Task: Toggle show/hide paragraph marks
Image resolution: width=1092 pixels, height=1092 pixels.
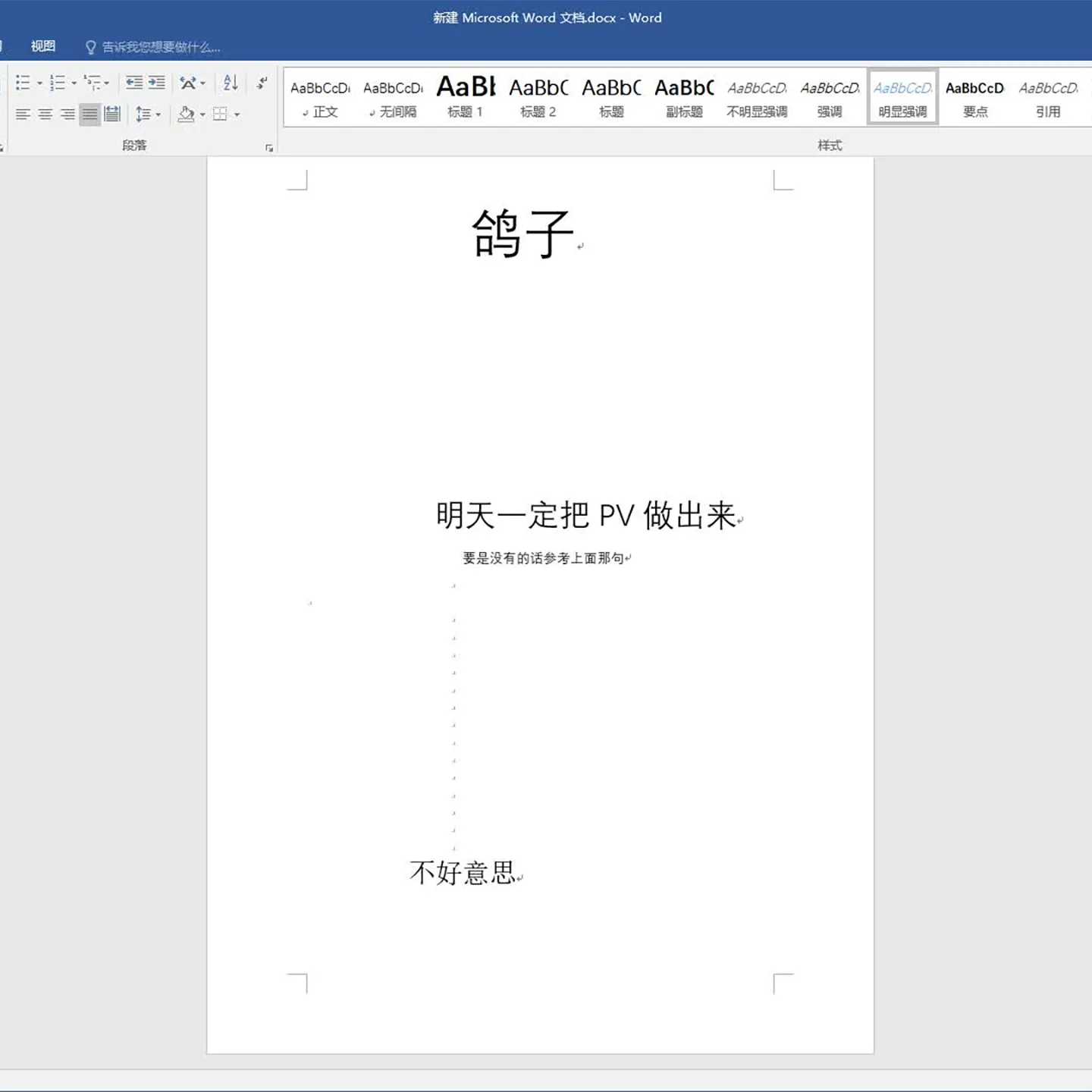Action: pyautogui.click(x=262, y=83)
